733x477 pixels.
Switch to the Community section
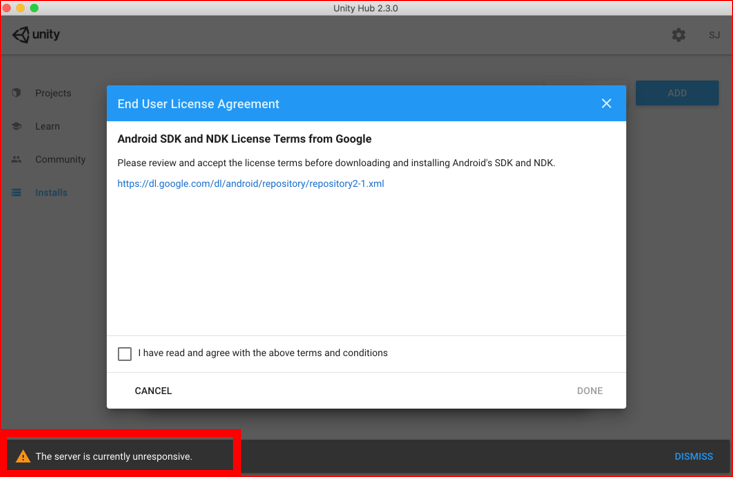pos(60,159)
